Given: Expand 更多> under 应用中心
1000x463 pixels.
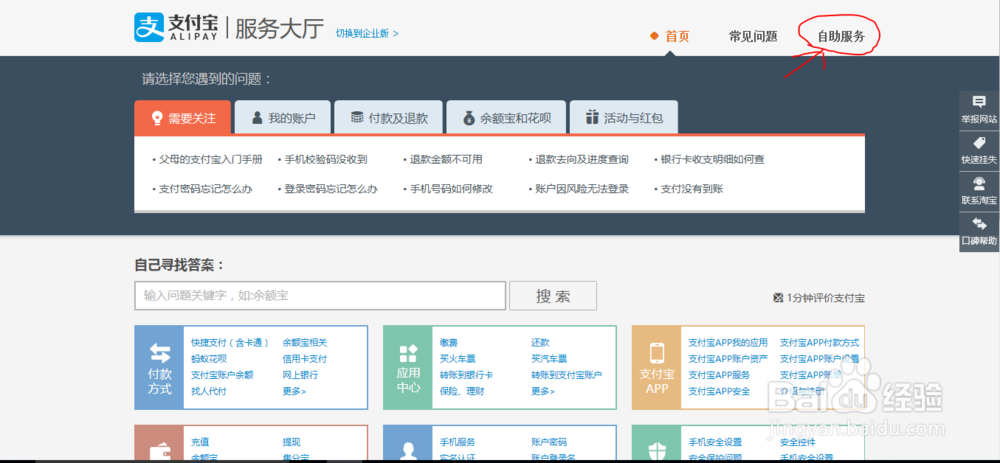Looking at the screenshot, I should click(x=543, y=391).
